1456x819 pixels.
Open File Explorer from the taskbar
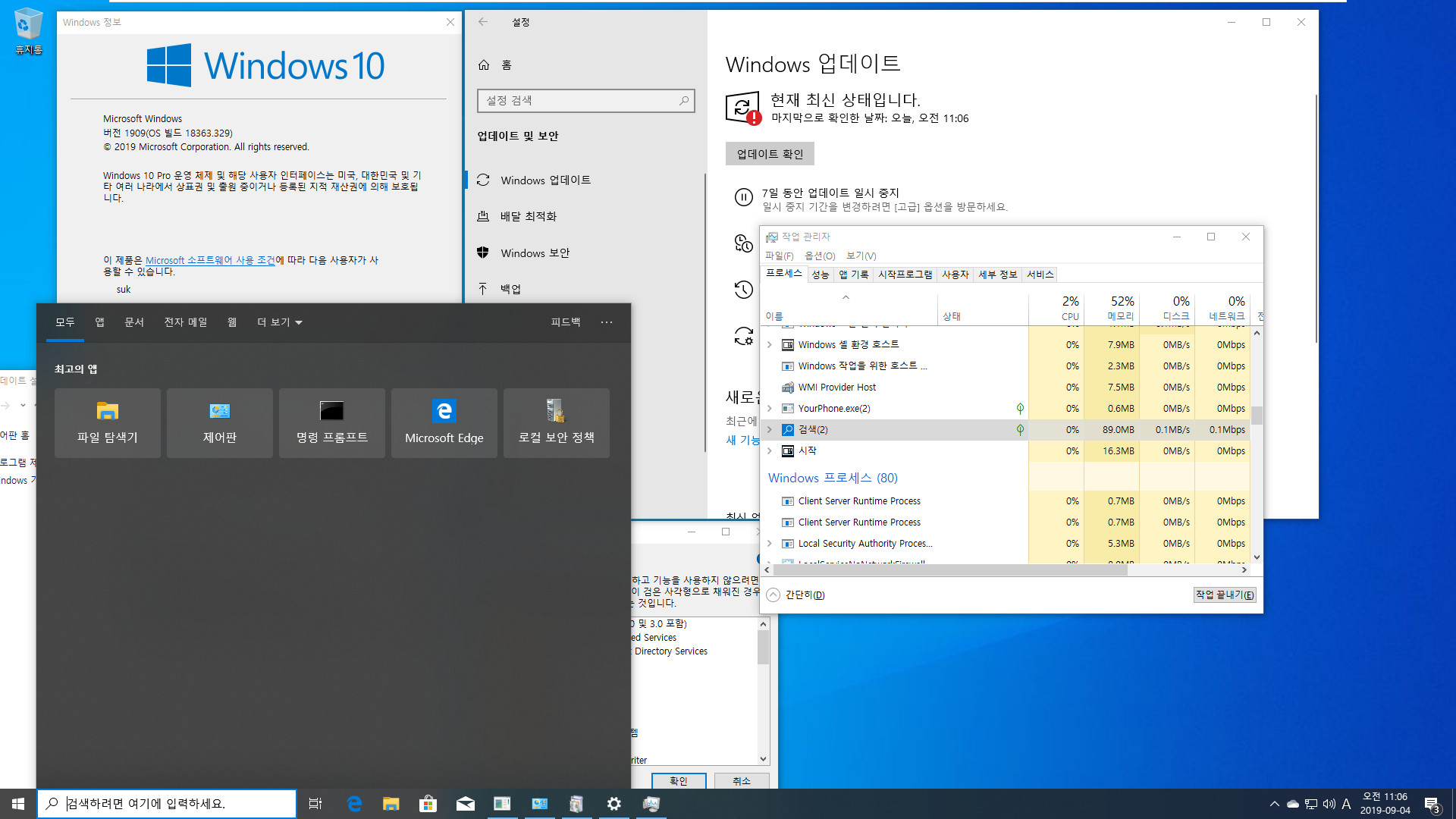tap(391, 804)
